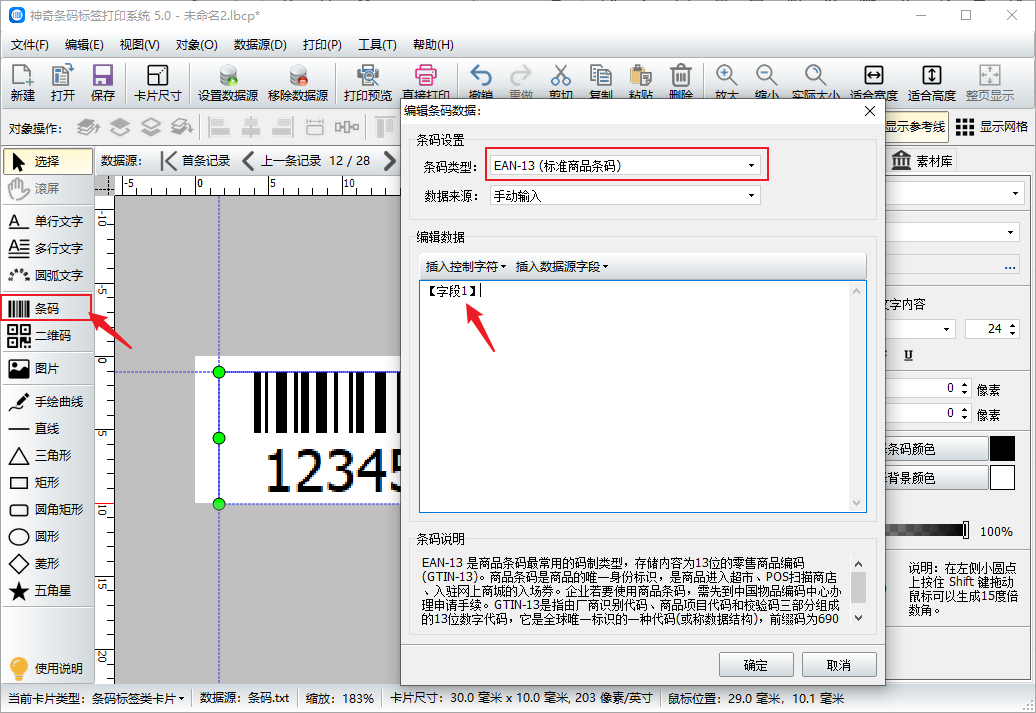Select the 圆角矩形 rounded rectangle tool
The image size is (1036, 713).
tap(47, 509)
